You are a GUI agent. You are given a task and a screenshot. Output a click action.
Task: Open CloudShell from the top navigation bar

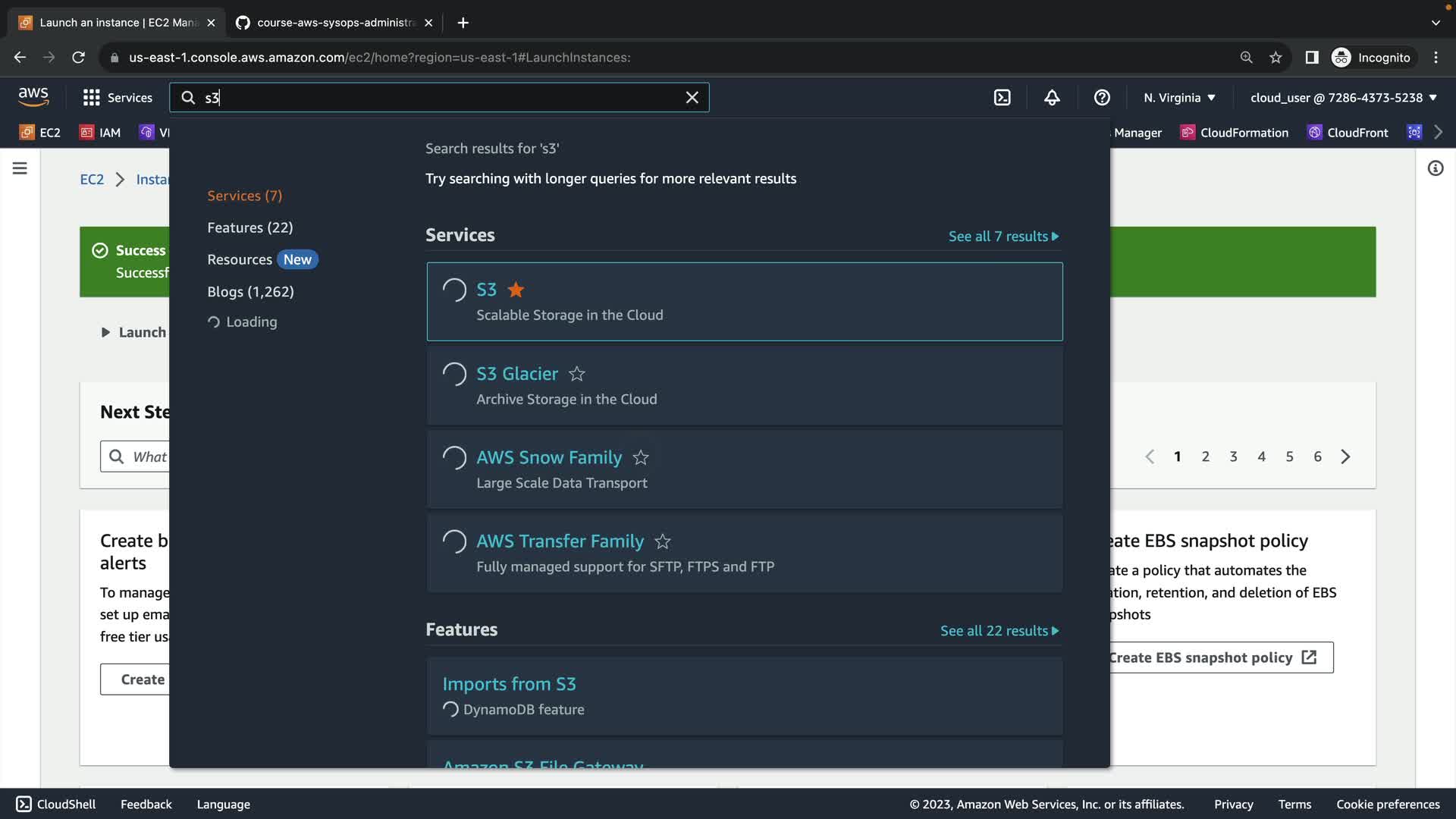1002,98
